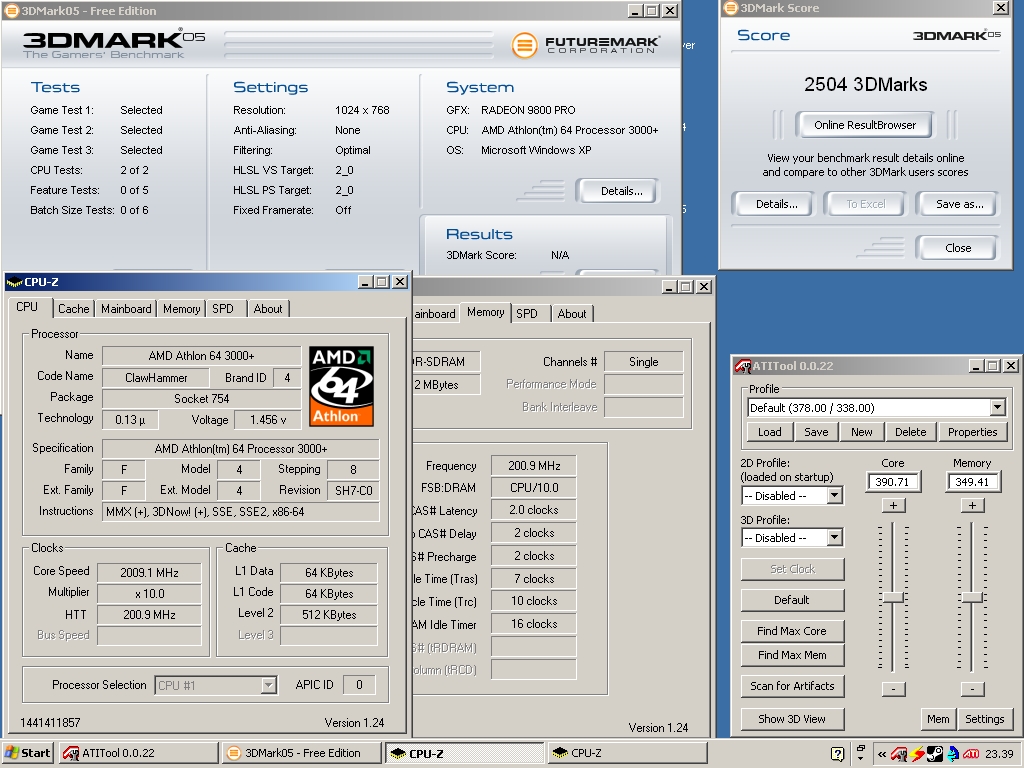
Task: Click the 3DMark05 title bar icon
Action: 12,10
